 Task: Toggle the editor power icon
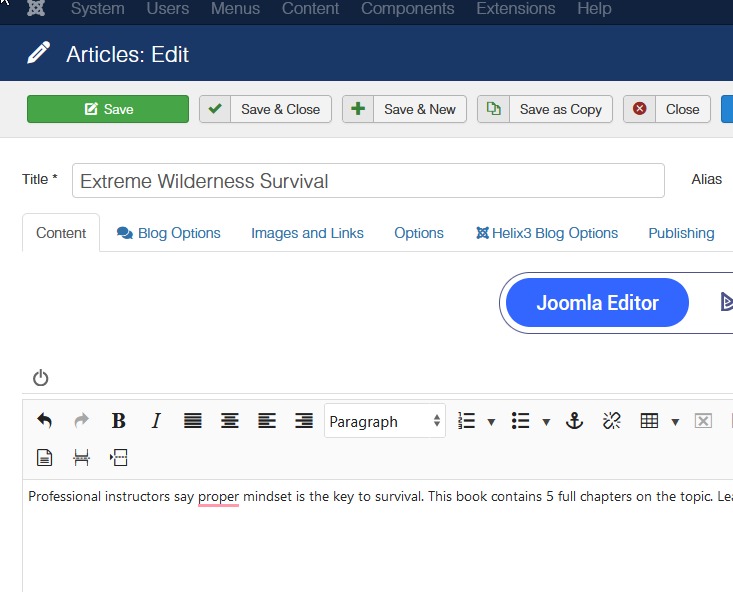(x=40, y=378)
